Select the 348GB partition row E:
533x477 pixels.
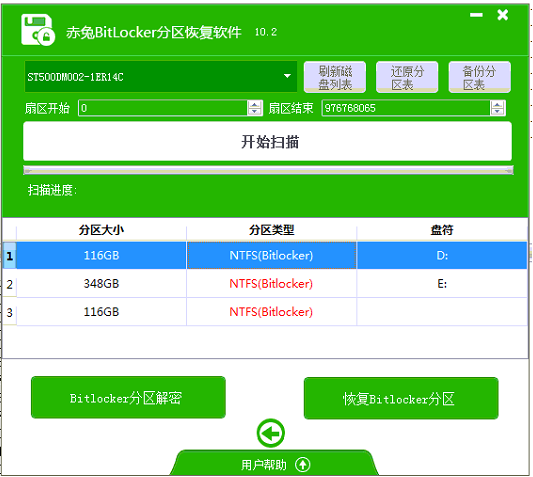pyautogui.click(x=265, y=284)
